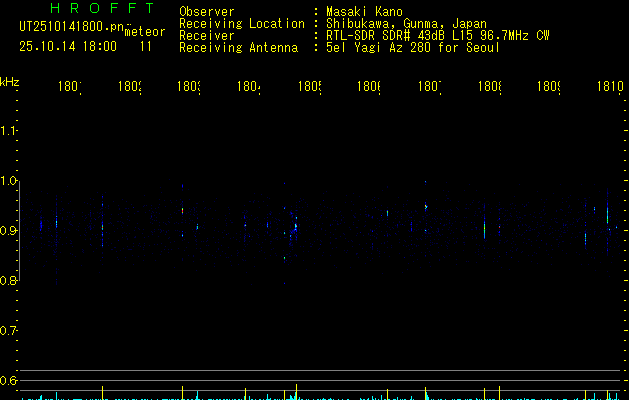Viewport: 629px width, 400px height.
Task: Click the 0.9 frequency axis label
Action: 8,231
